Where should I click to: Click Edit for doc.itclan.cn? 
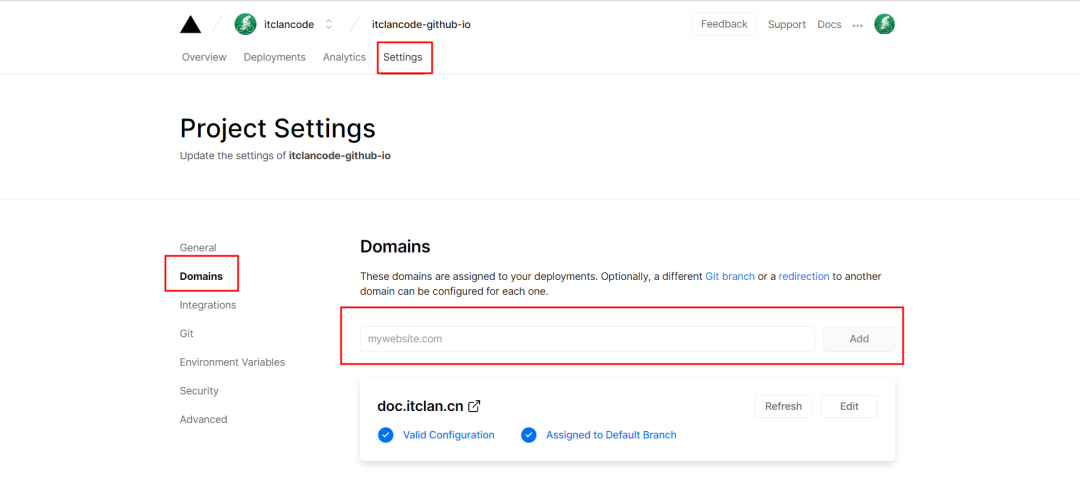point(849,406)
